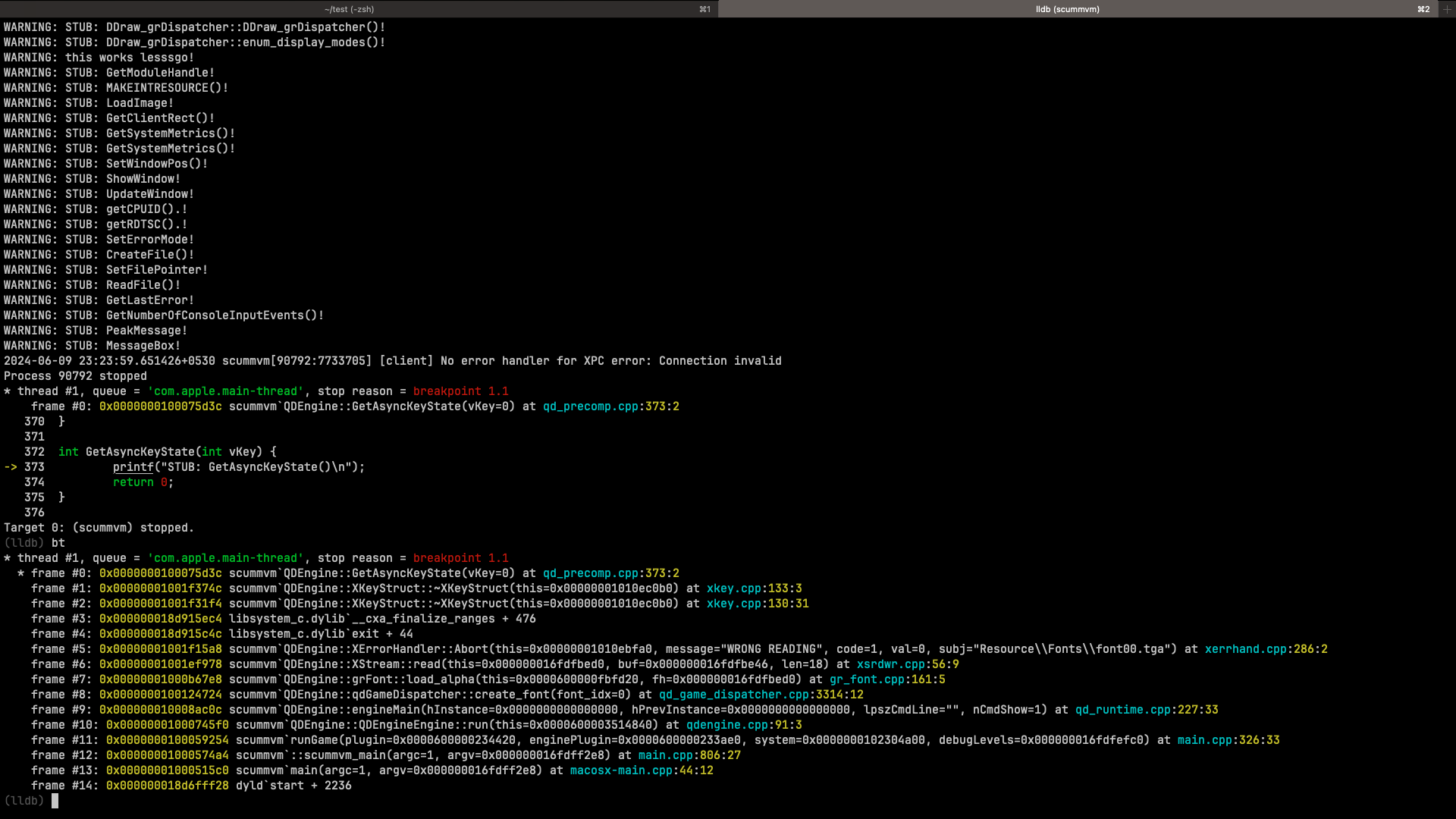The height and width of the screenshot is (819, 1456).
Task: Click the 'bt' command typed after lldb prompt
Action: point(58,543)
